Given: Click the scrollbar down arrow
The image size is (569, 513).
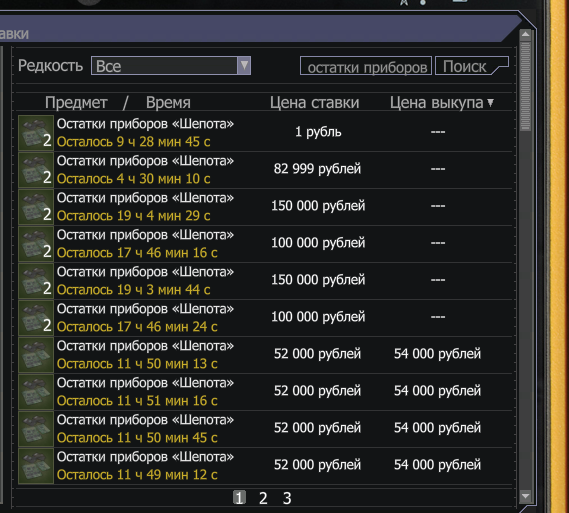Looking at the screenshot, I should 525,496.
